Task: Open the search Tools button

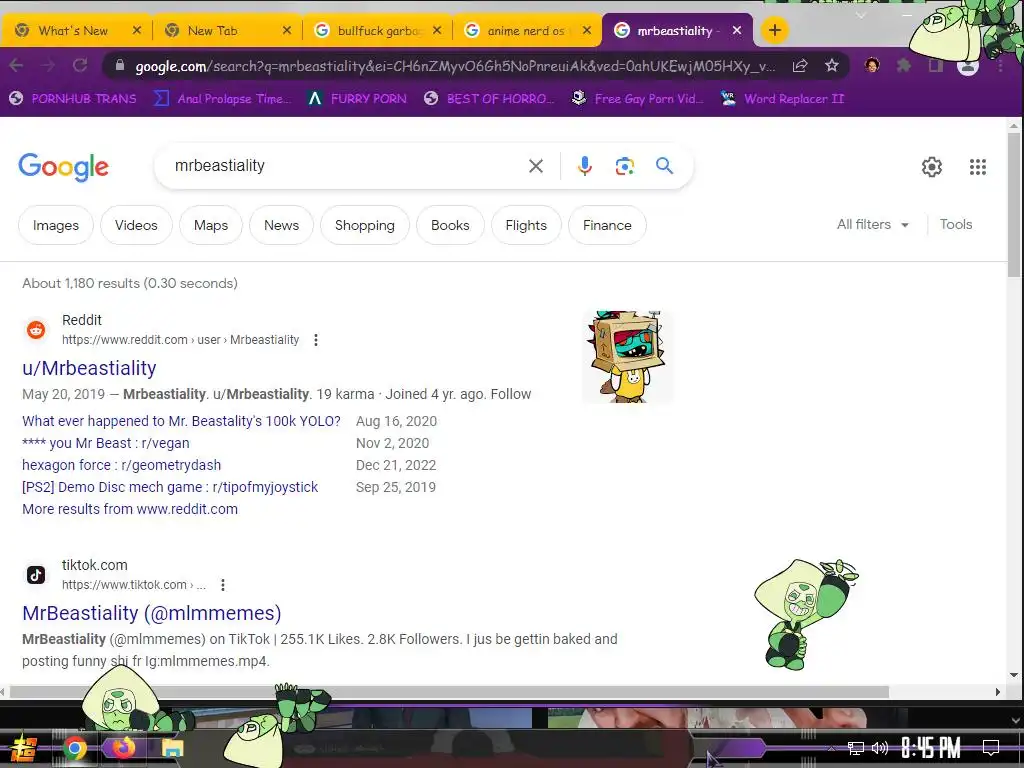Action: [x=955, y=225]
